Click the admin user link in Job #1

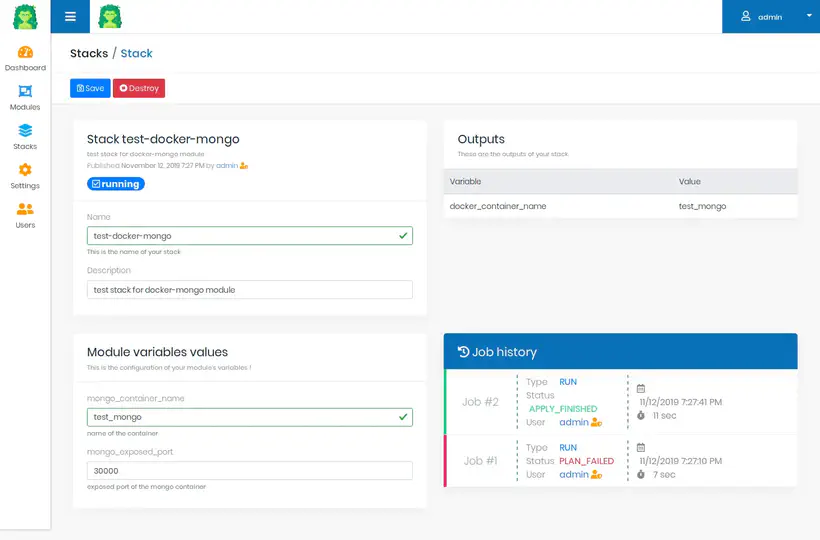coord(574,474)
